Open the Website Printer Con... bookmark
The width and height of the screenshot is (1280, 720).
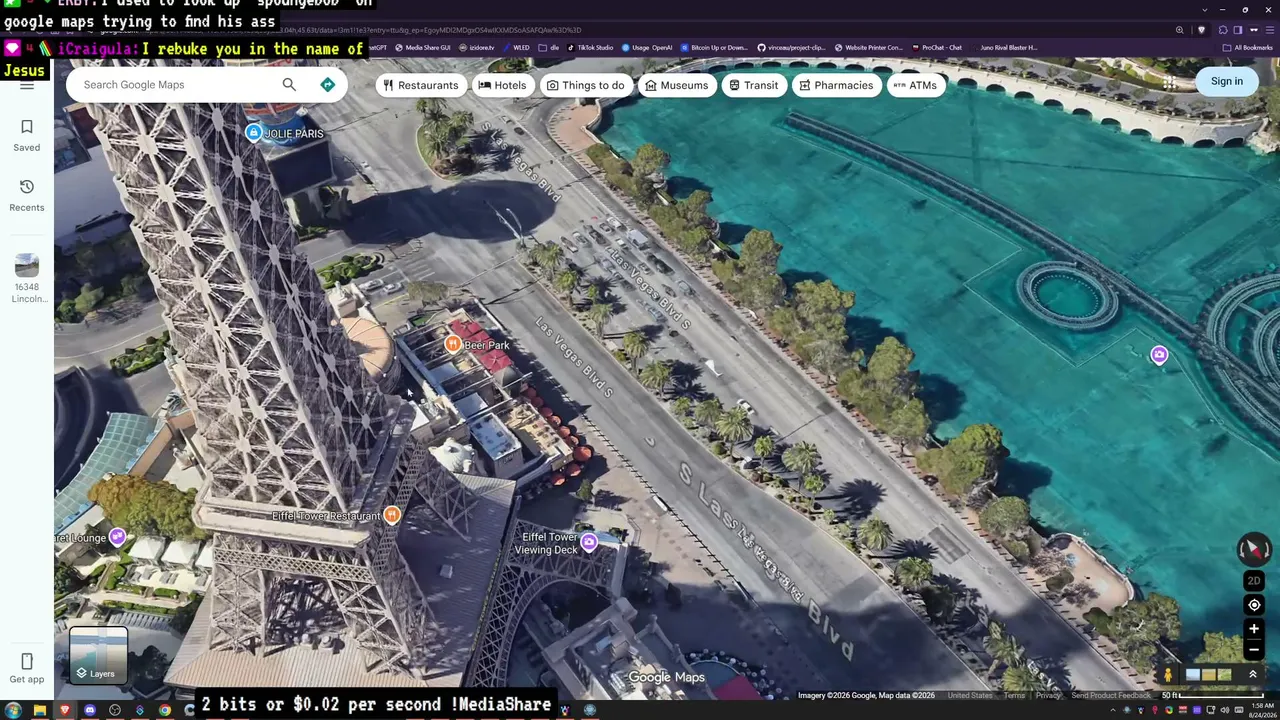pyautogui.click(x=868, y=47)
